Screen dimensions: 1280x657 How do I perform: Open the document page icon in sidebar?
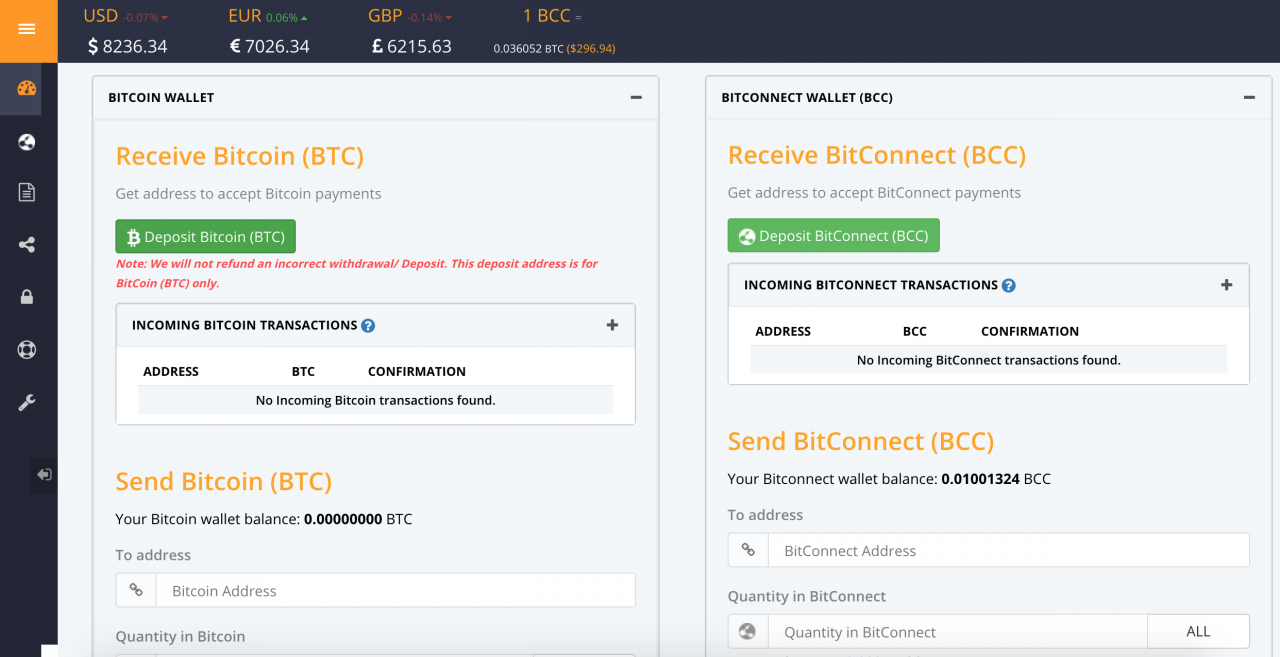point(27,192)
